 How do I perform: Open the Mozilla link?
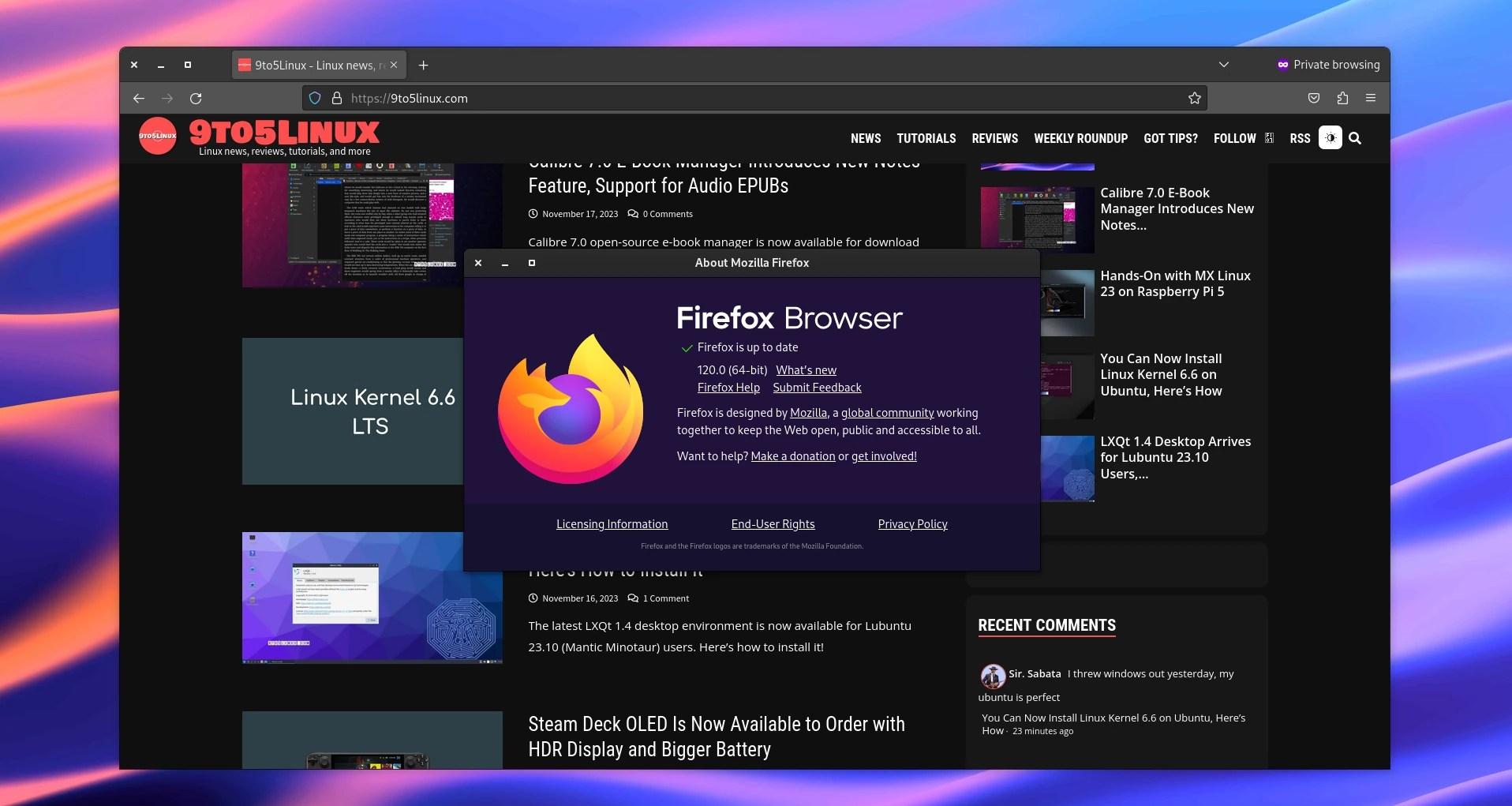[809, 413]
